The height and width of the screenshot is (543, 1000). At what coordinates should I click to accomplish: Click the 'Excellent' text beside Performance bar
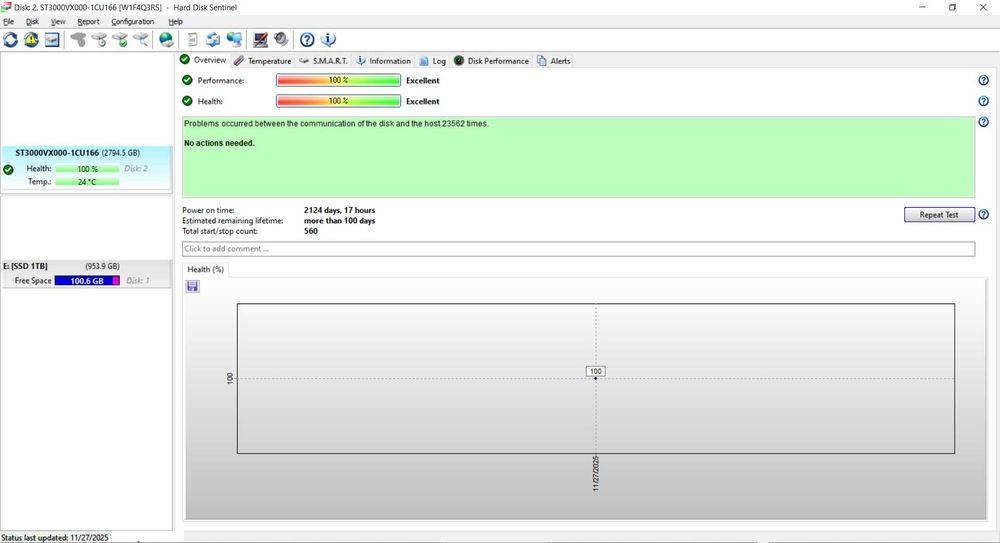coord(423,80)
